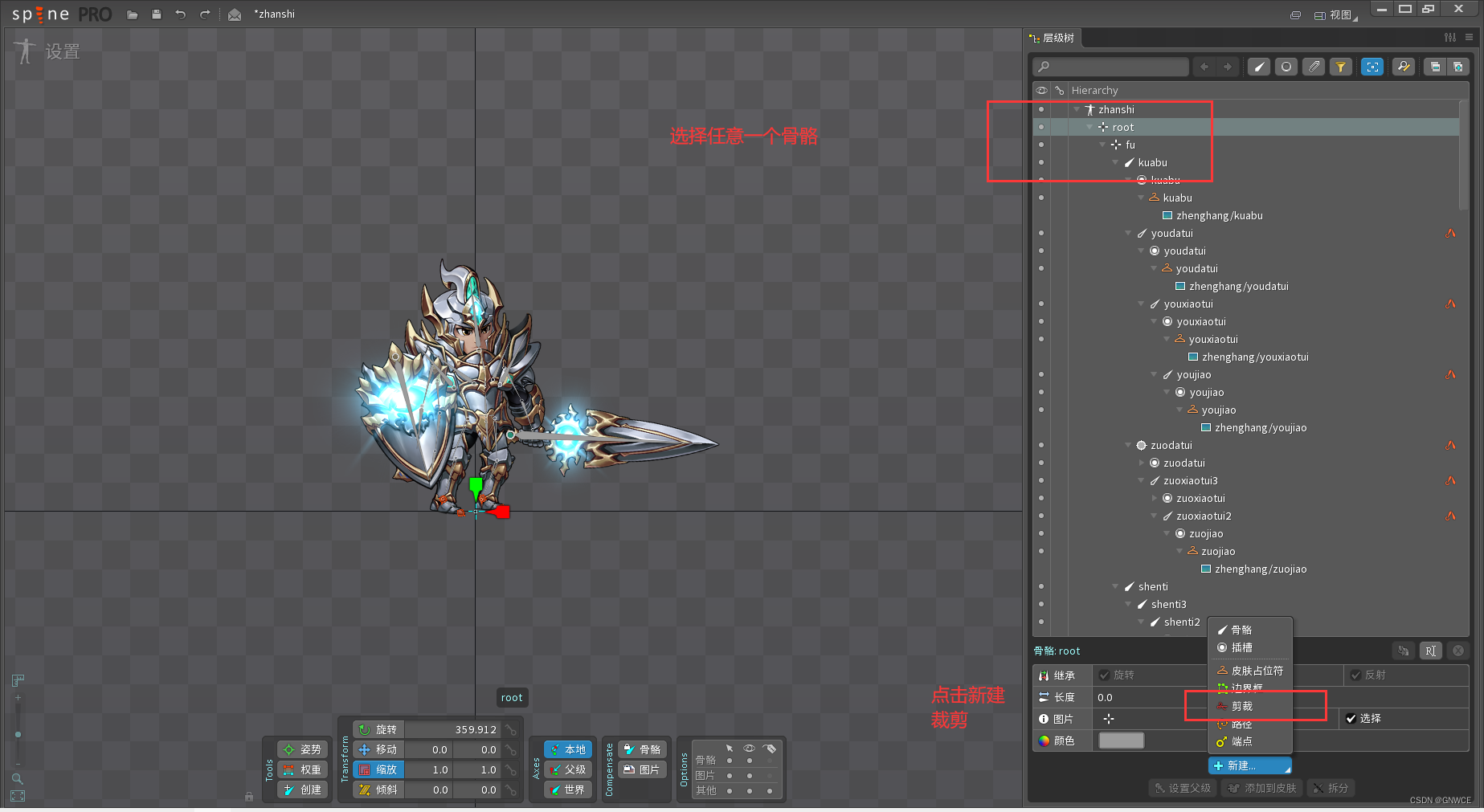This screenshot has height=812, width=1484.
Task: Click delete icon in bone properties
Action: [1458, 651]
